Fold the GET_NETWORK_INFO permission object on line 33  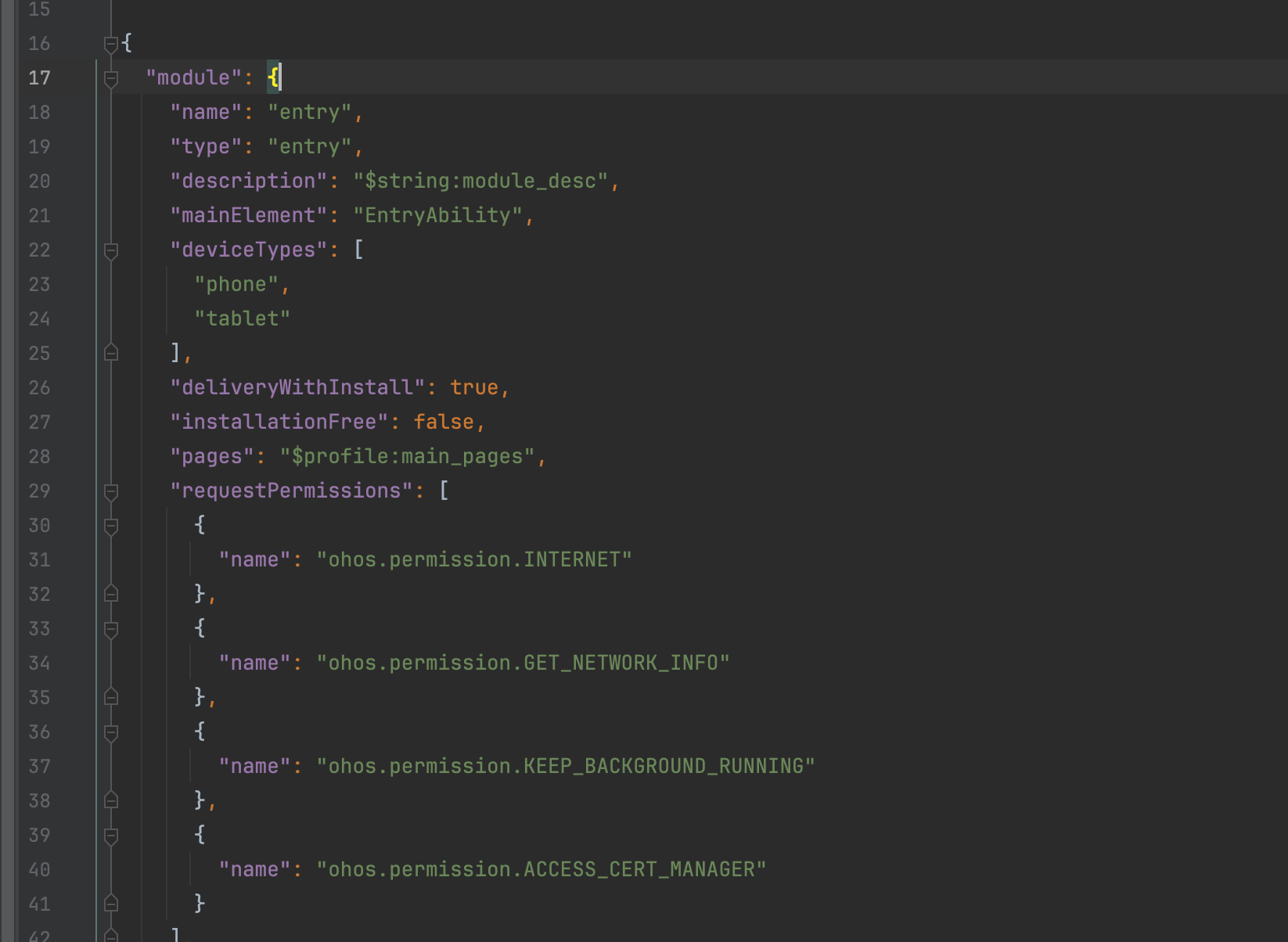pos(111,629)
